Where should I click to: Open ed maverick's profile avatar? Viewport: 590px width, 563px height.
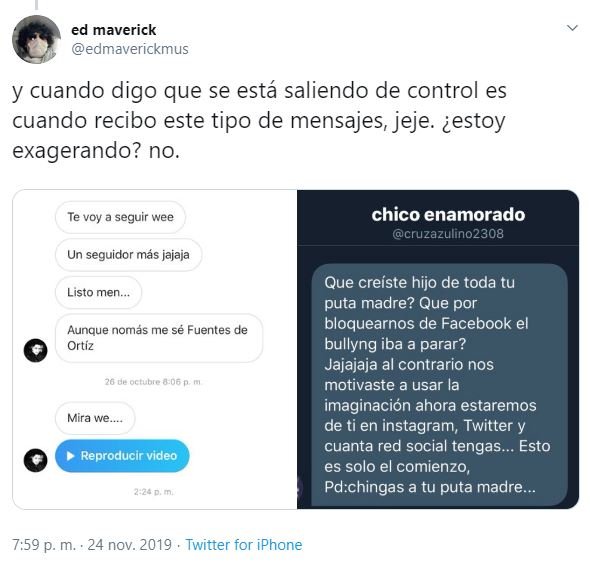tap(36, 40)
